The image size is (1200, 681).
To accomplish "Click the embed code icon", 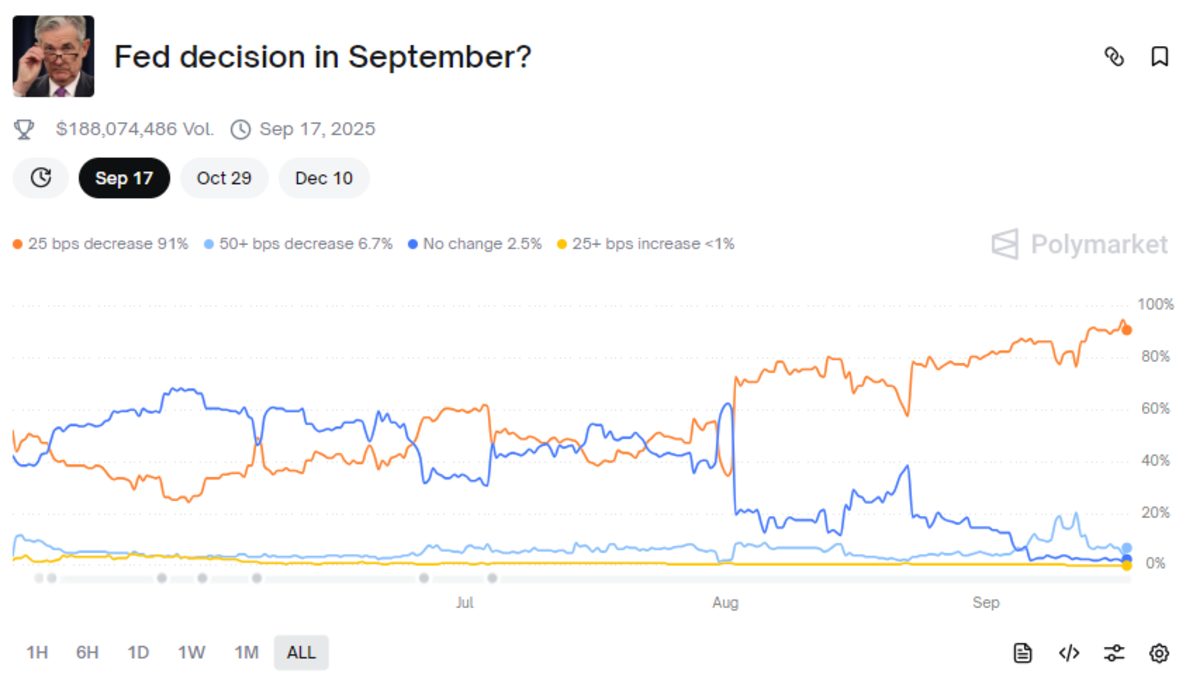I will tap(1069, 653).
